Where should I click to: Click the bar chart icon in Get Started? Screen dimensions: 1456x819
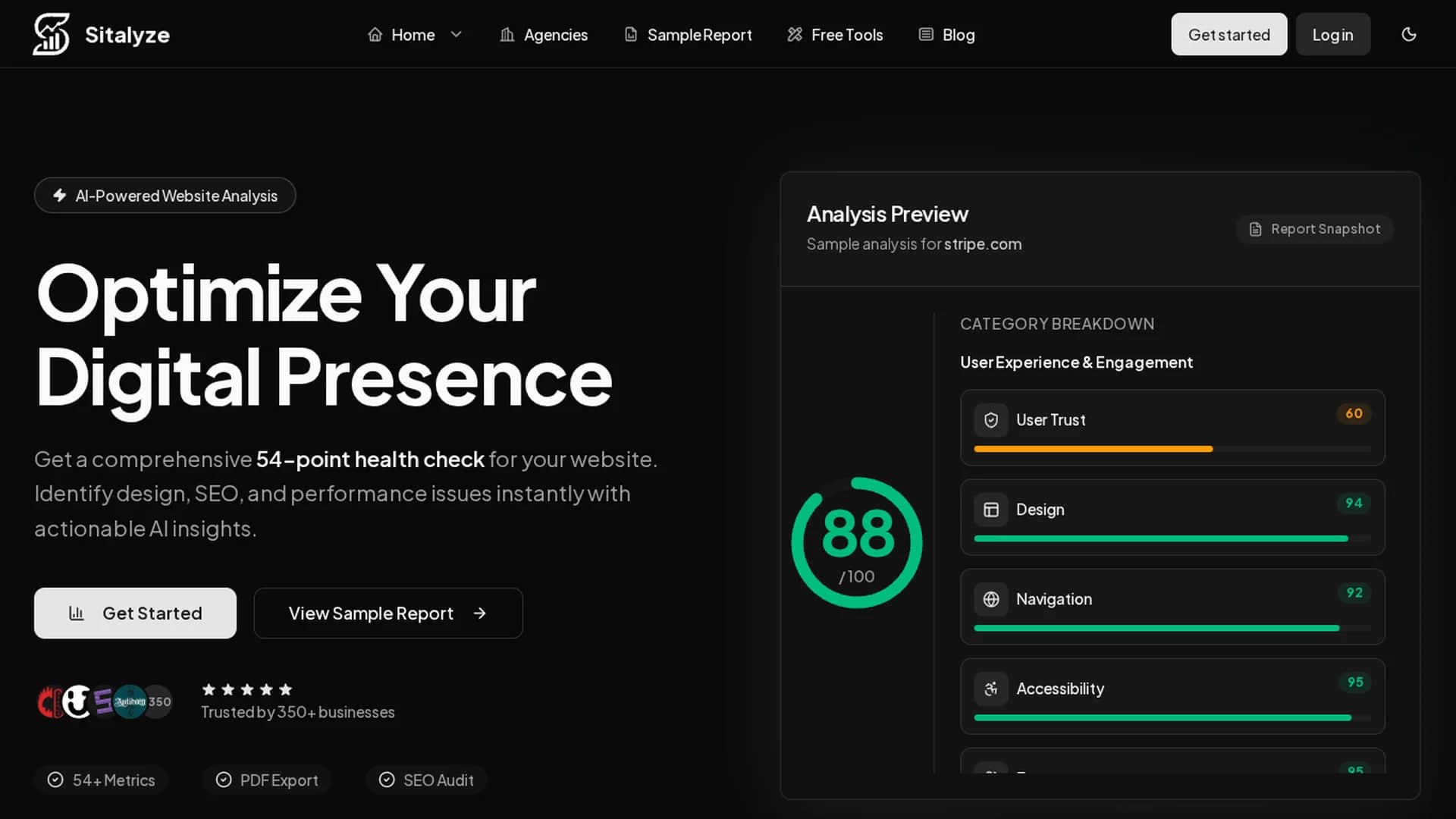tap(77, 613)
